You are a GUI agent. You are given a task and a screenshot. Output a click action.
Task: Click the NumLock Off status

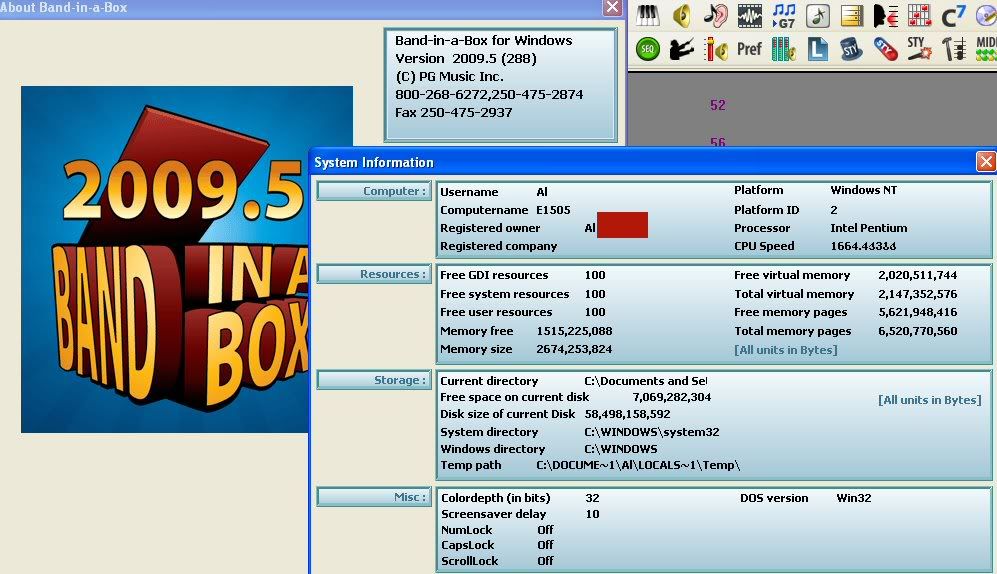coord(545,530)
